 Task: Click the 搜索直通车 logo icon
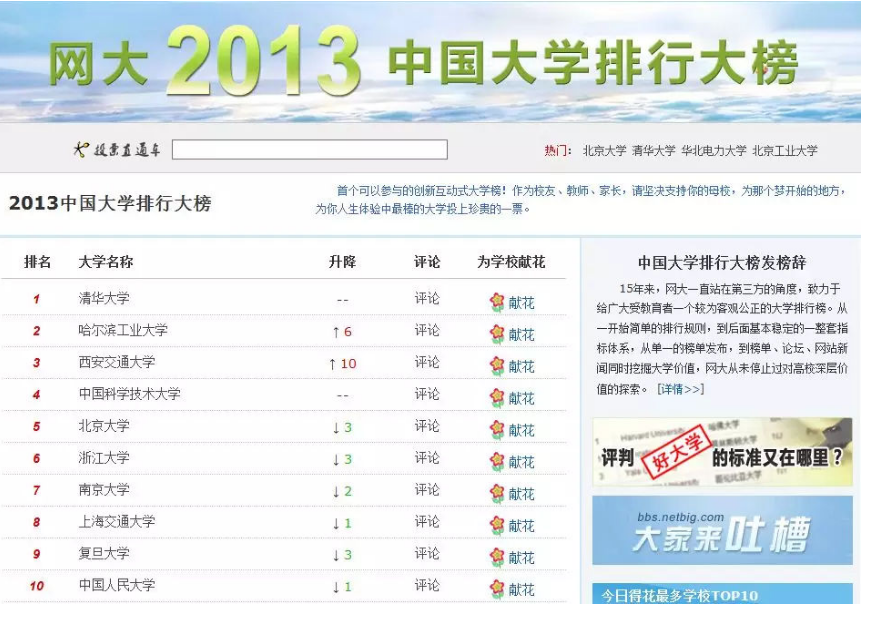click(x=81, y=150)
